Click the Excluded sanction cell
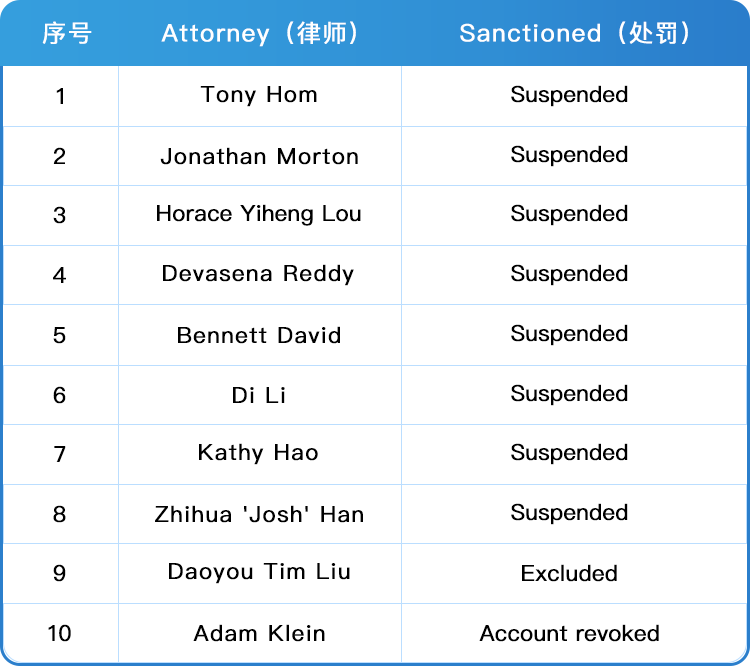The width and height of the screenshot is (750, 666). (569, 574)
